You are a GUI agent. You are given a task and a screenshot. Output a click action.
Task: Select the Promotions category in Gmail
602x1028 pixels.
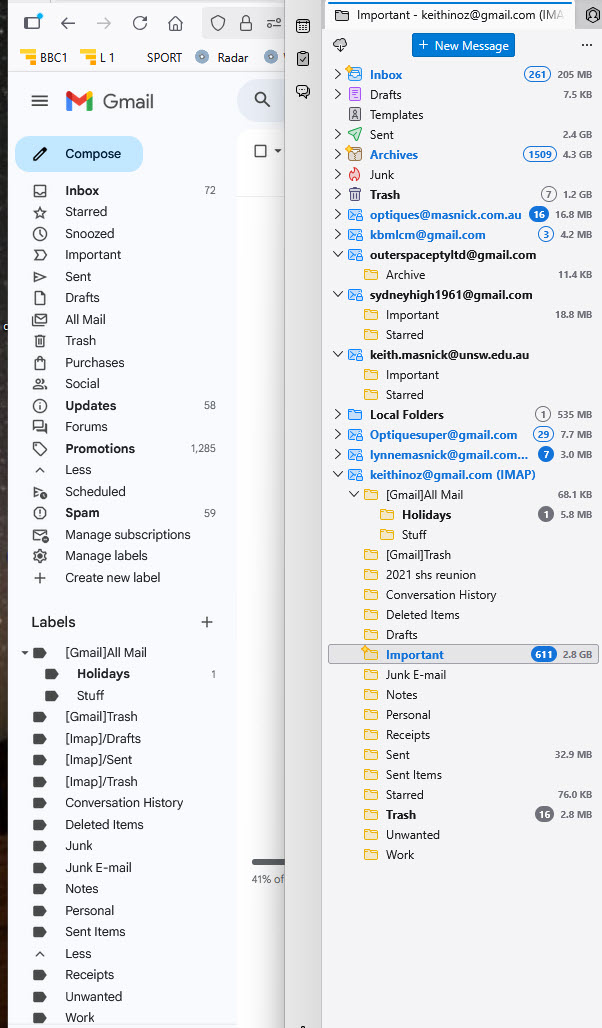click(x=100, y=448)
